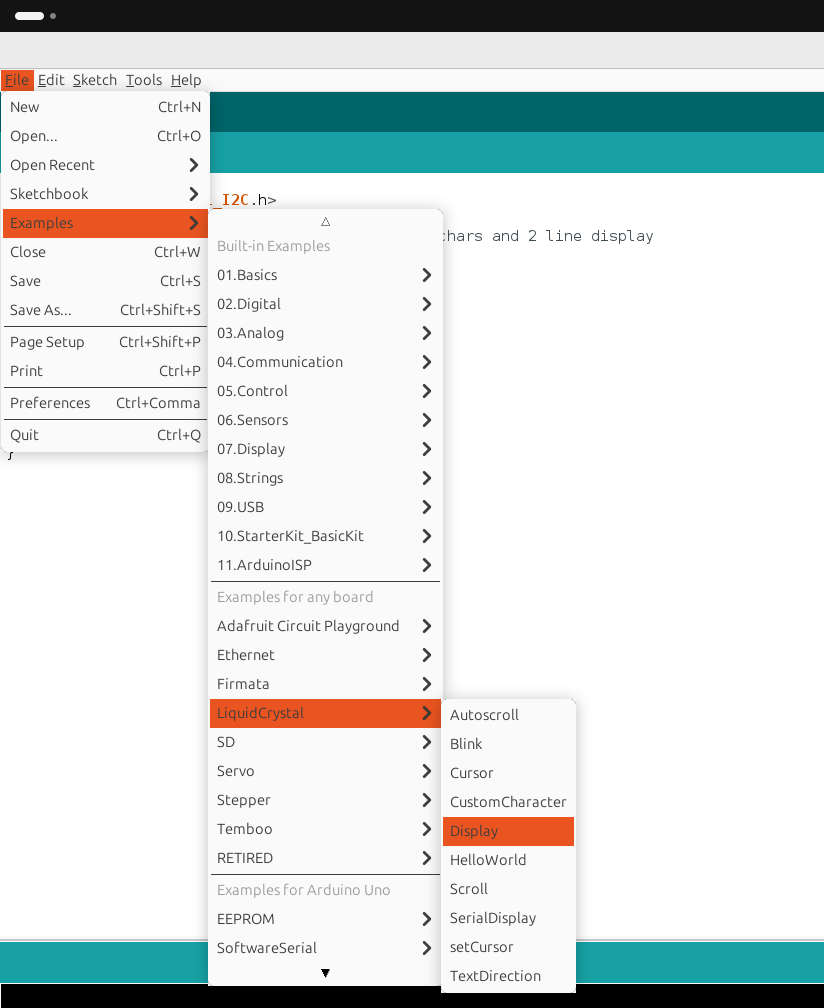Viewport: 824px width, 1008px height.
Task: Expand the Stepper examples
Action: pyautogui.click(x=325, y=800)
